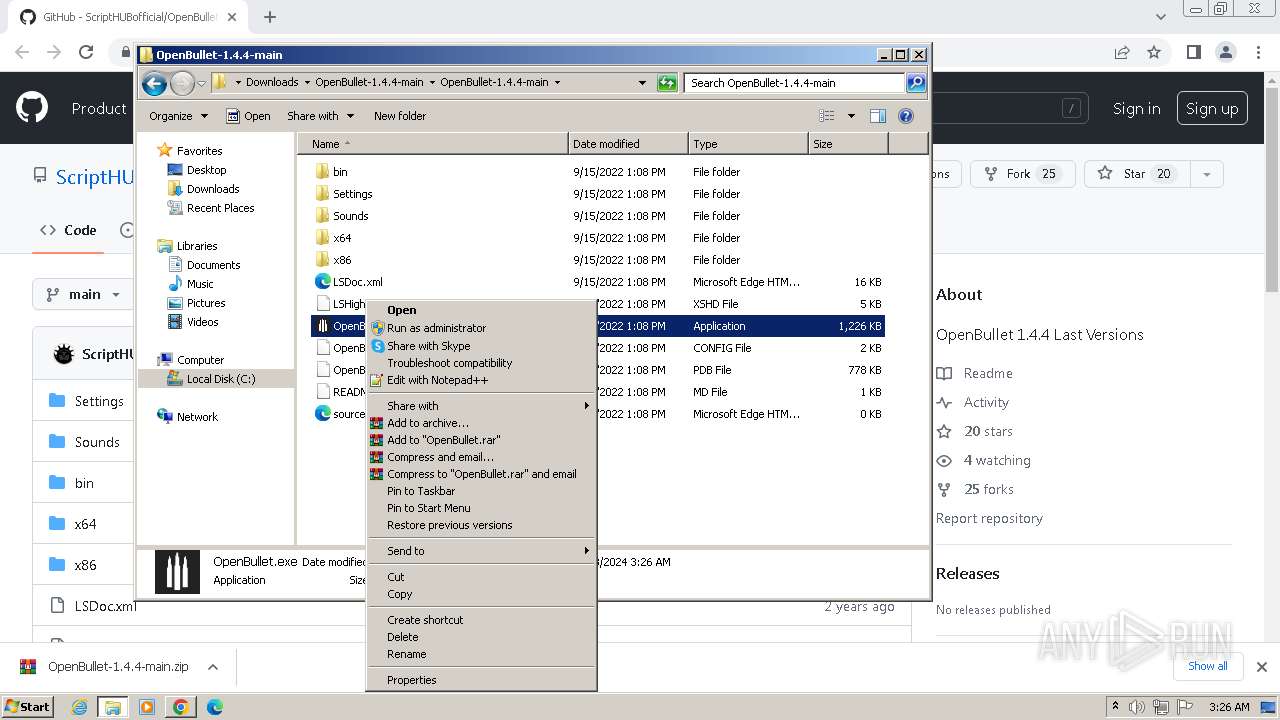Screen dimensions: 1280x720
Task: Toggle the preview pane icon
Action: 877,116
